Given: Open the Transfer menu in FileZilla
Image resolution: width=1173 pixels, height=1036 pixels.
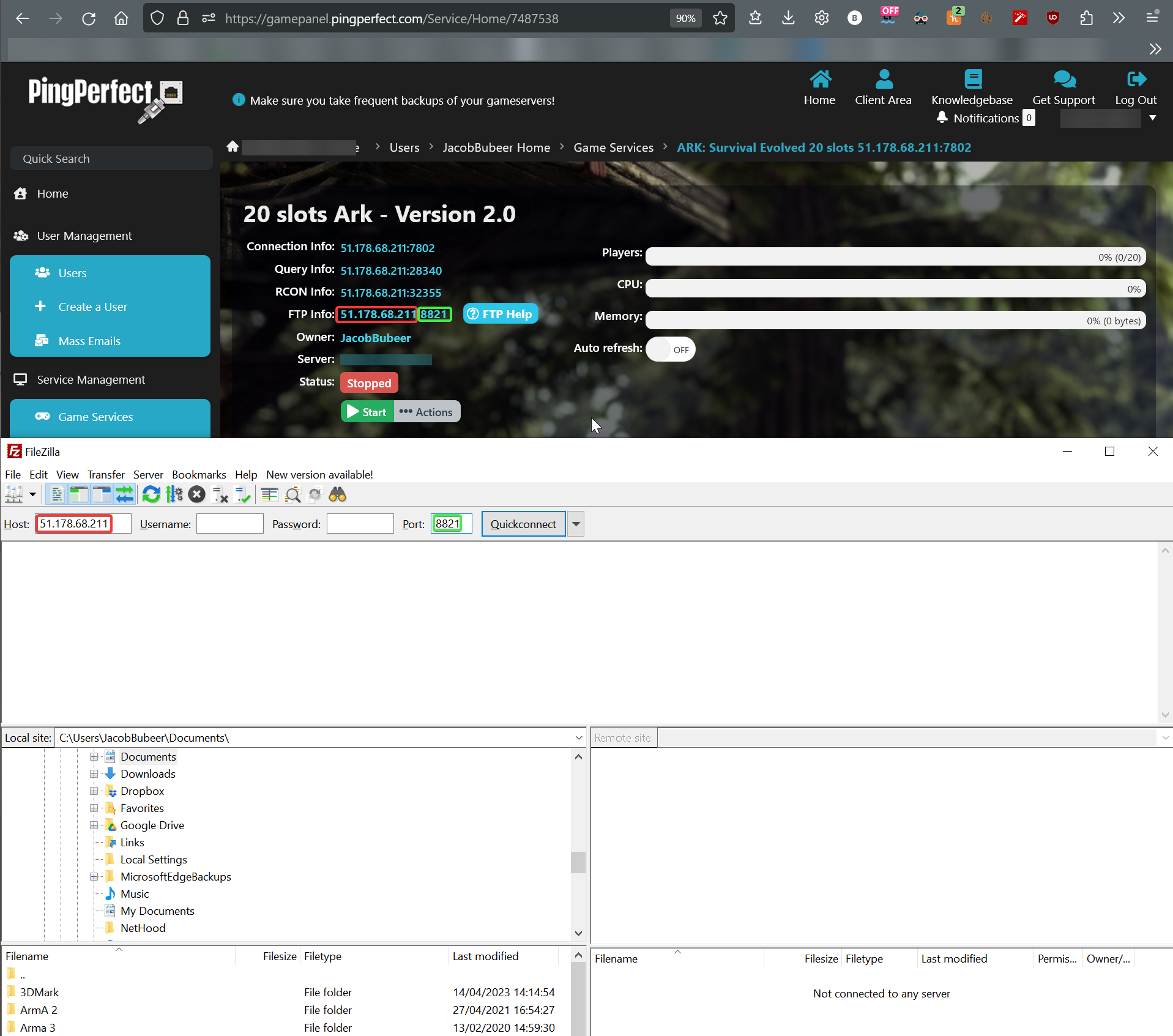Looking at the screenshot, I should tap(106, 475).
